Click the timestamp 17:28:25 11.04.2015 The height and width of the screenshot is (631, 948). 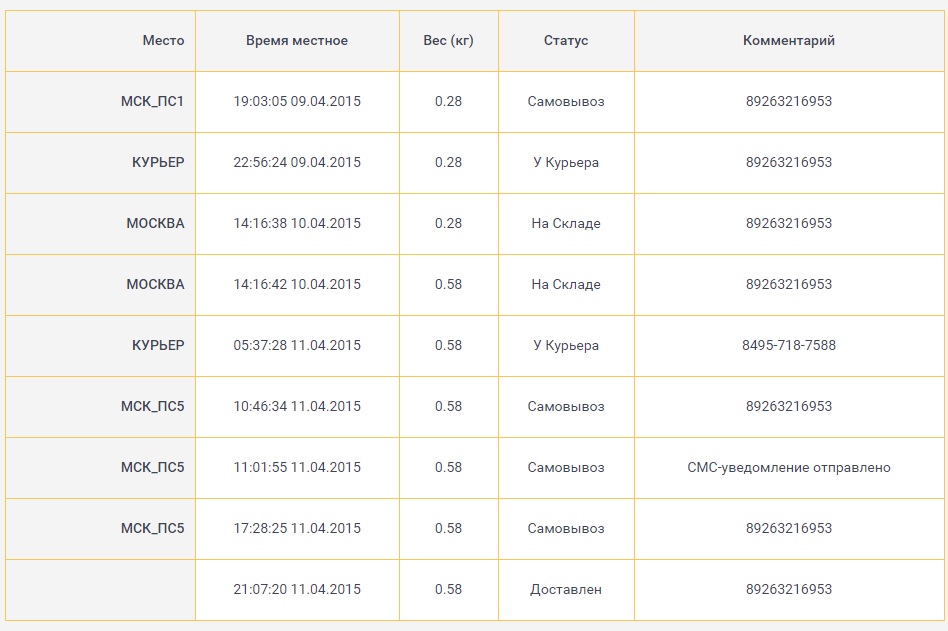(x=297, y=529)
